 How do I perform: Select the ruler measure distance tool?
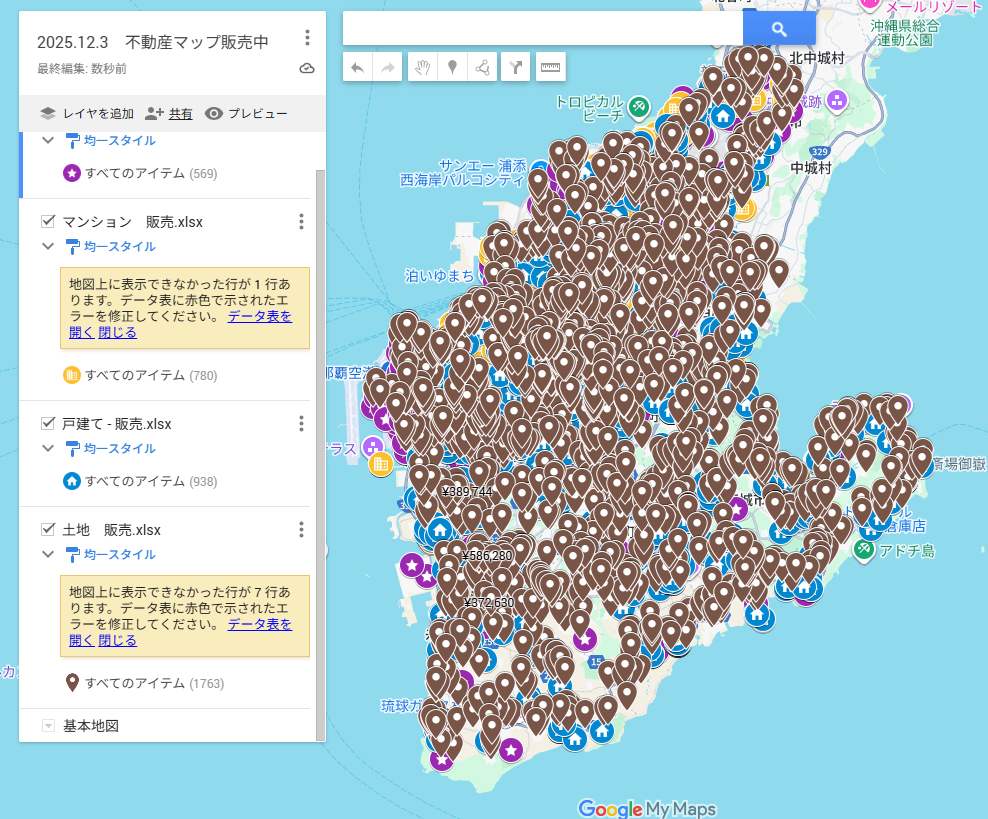(x=550, y=68)
